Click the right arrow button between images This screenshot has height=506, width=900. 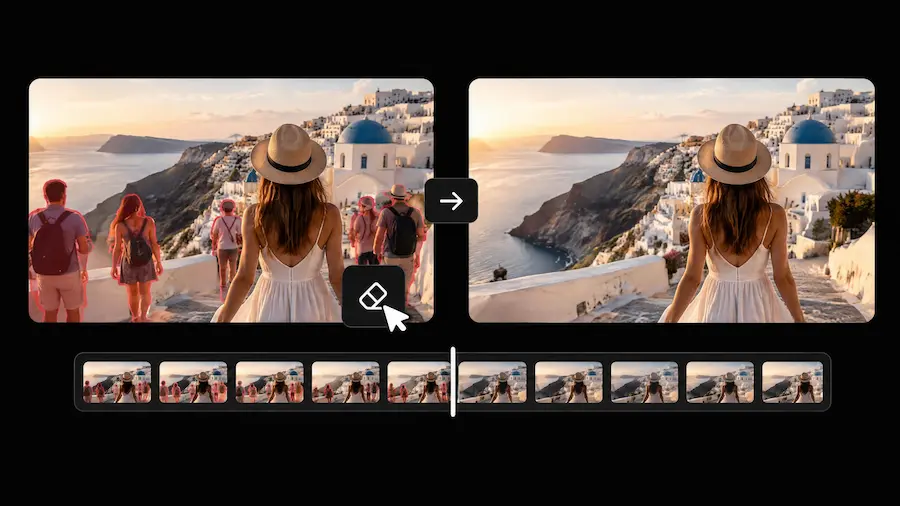tap(451, 201)
